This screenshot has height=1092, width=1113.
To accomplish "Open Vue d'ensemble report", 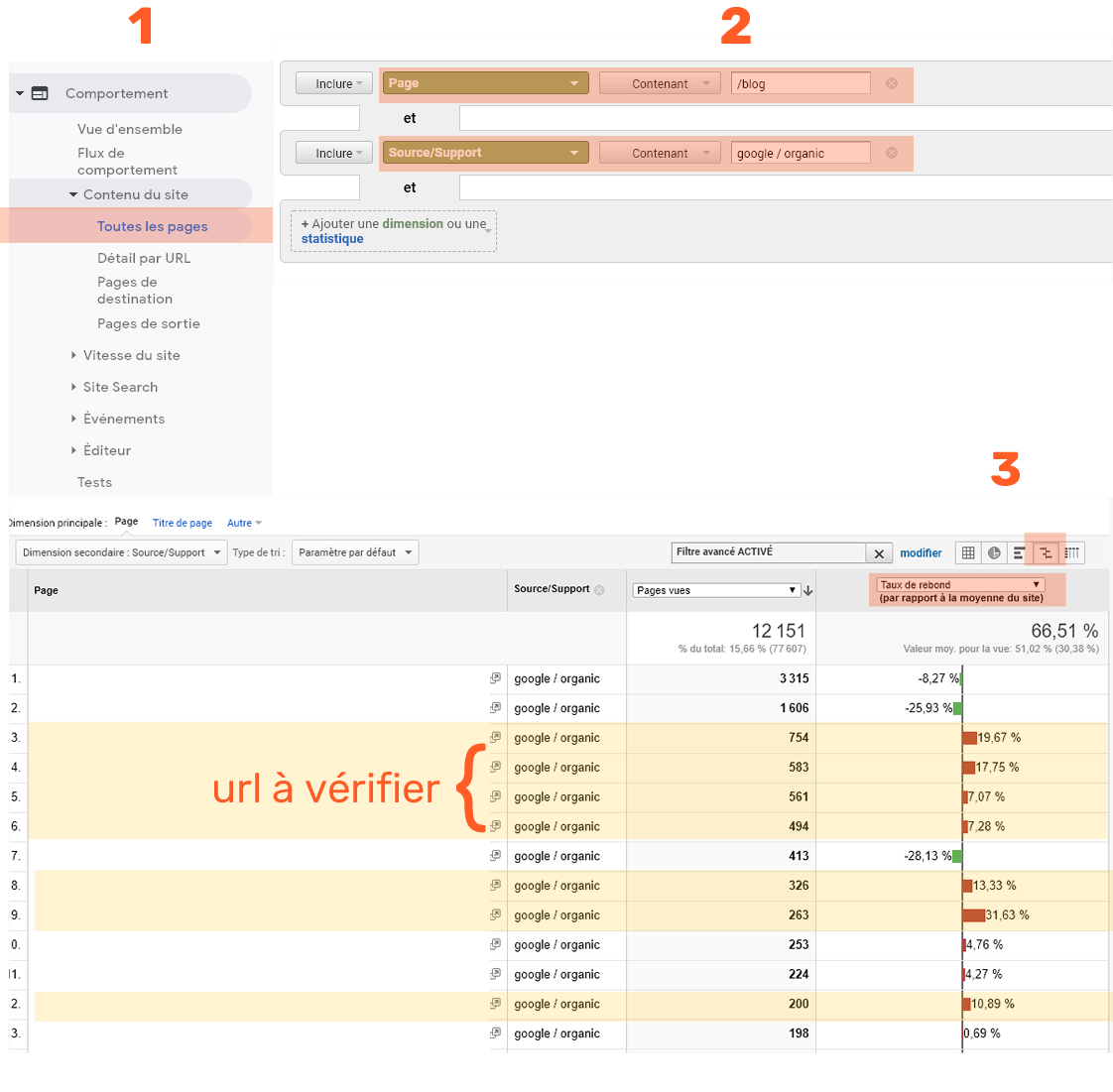I will [x=130, y=129].
